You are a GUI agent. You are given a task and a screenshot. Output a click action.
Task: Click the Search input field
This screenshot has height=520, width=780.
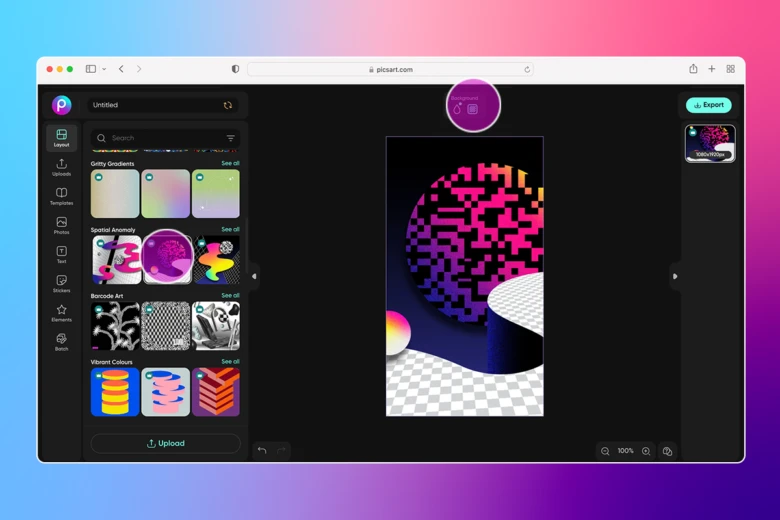click(160, 138)
